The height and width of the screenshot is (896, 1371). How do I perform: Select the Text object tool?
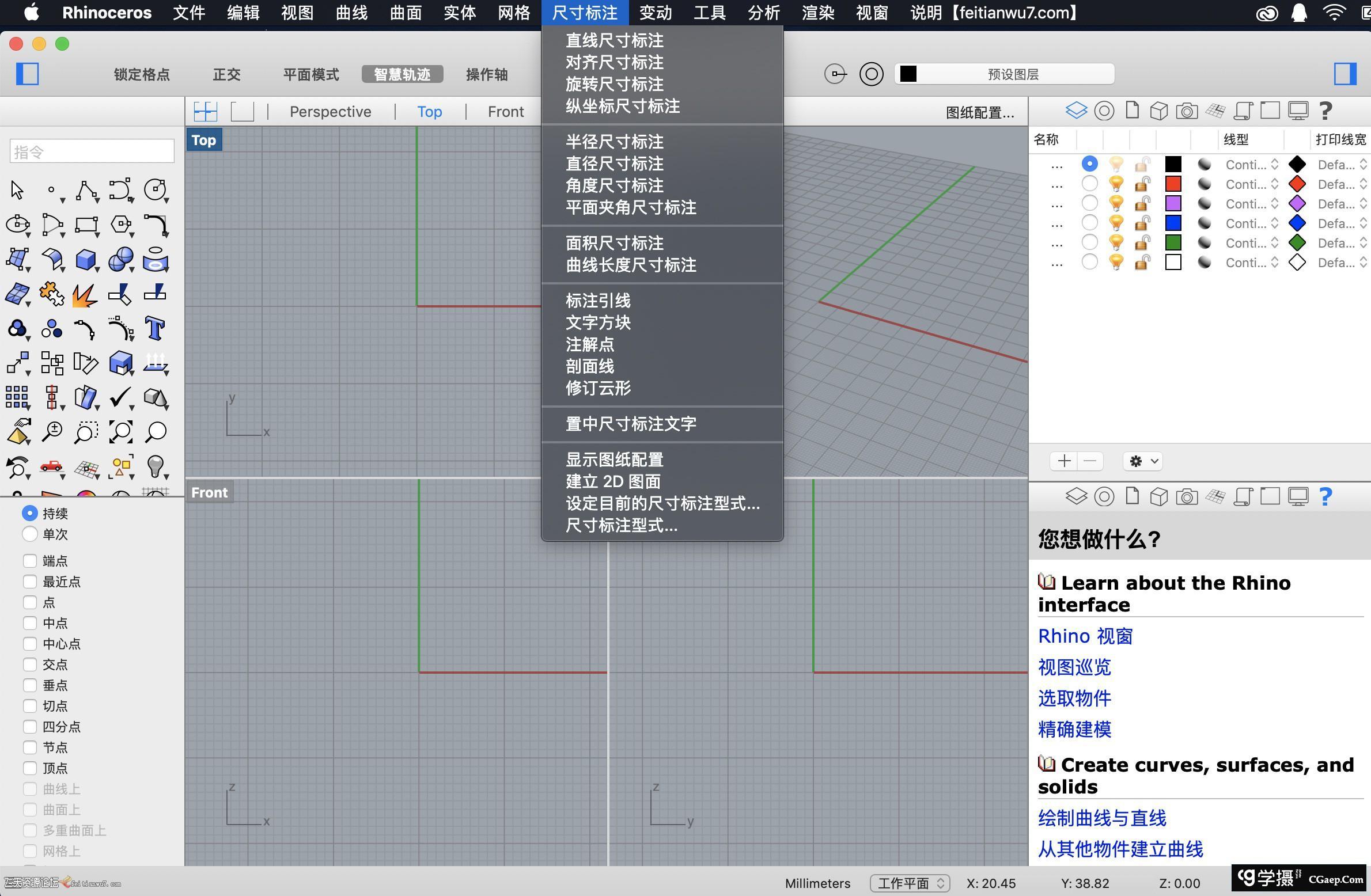tap(156, 329)
